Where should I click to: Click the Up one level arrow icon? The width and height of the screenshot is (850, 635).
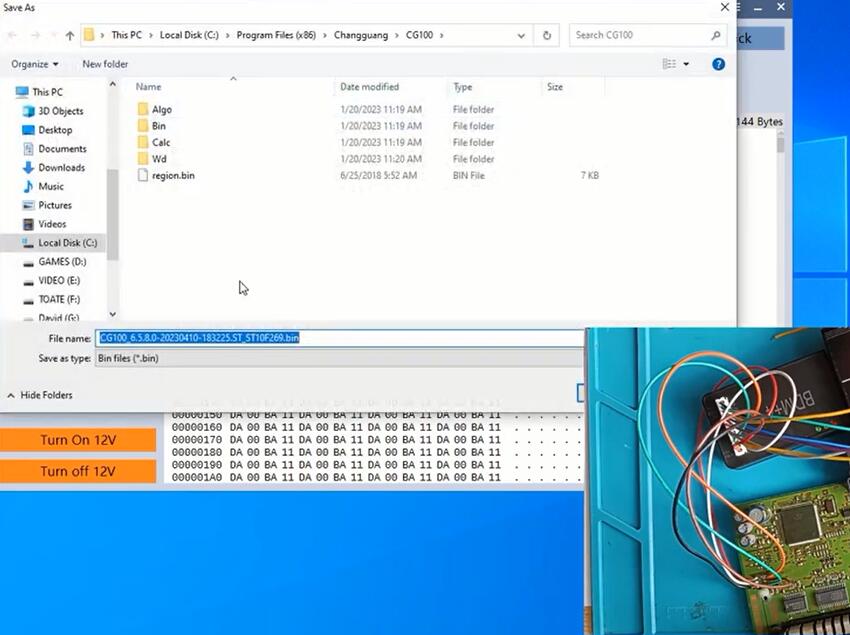point(69,35)
